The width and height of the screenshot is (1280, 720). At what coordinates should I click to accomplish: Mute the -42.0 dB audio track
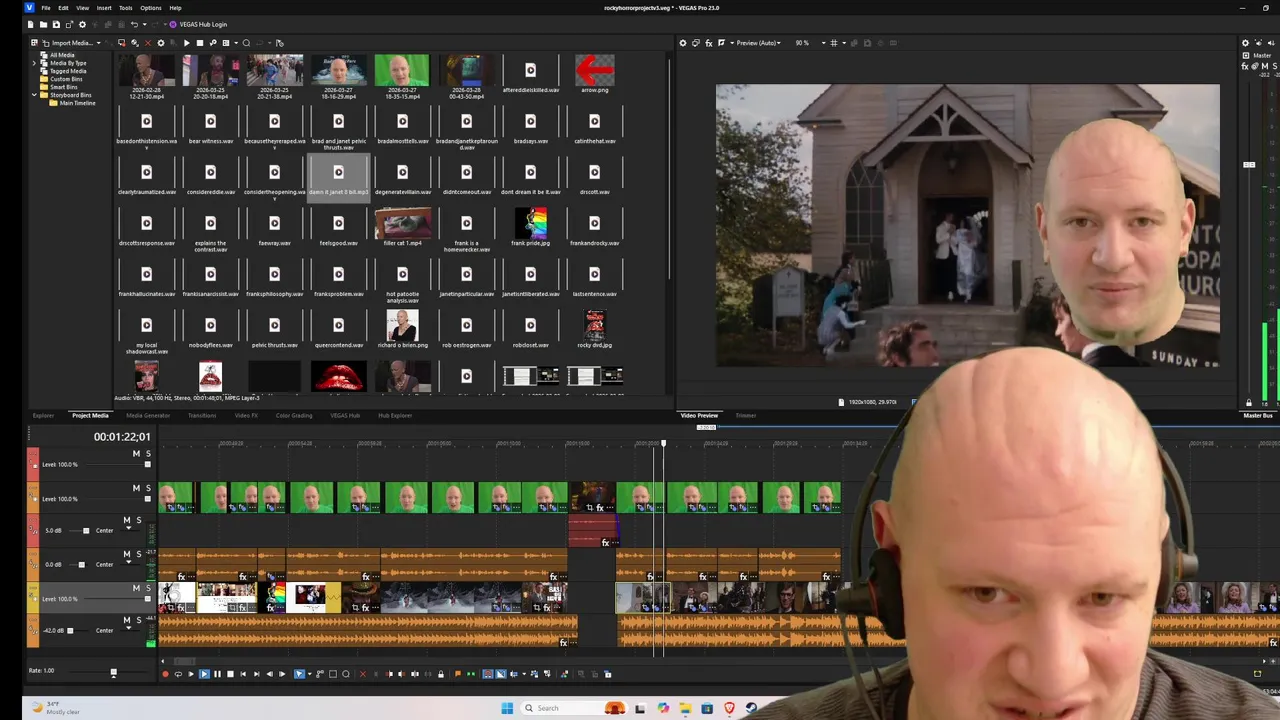point(126,620)
